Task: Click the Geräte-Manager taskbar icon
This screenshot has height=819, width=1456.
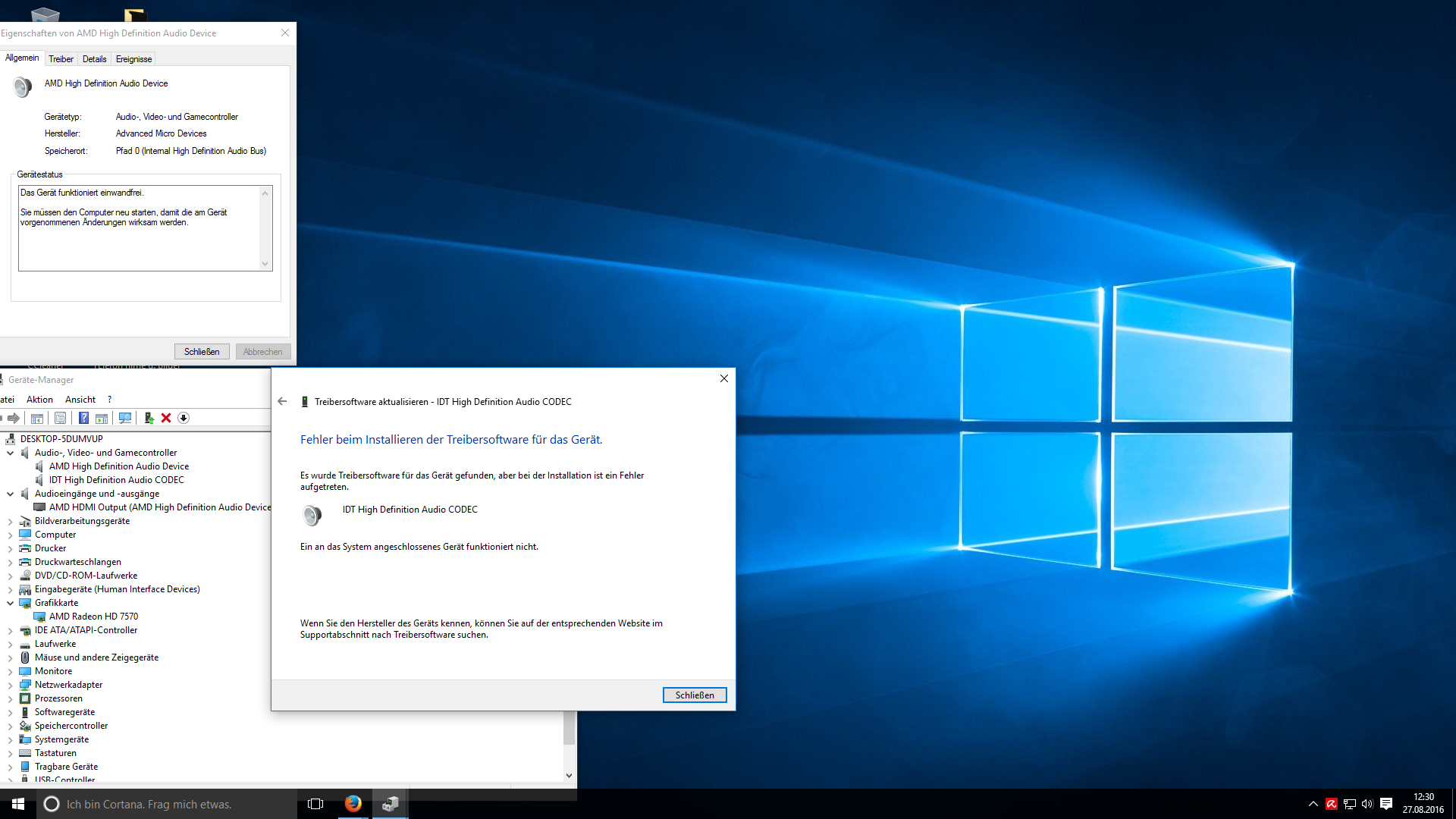Action: coord(390,804)
